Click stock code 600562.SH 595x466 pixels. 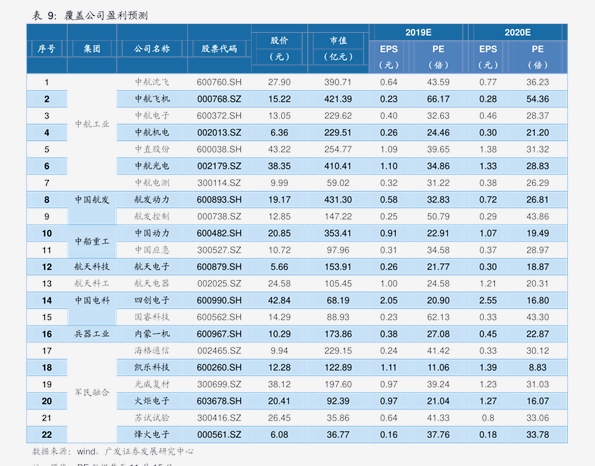click(x=219, y=317)
